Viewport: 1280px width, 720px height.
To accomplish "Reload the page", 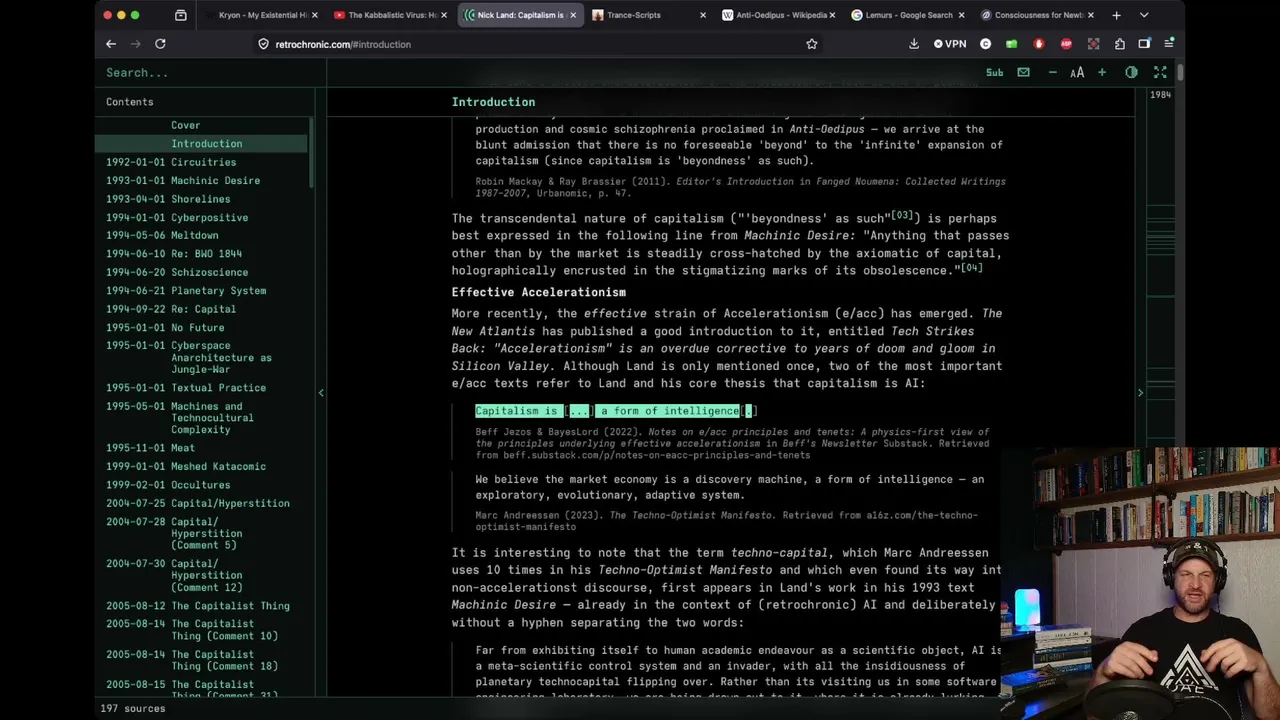I will [160, 44].
